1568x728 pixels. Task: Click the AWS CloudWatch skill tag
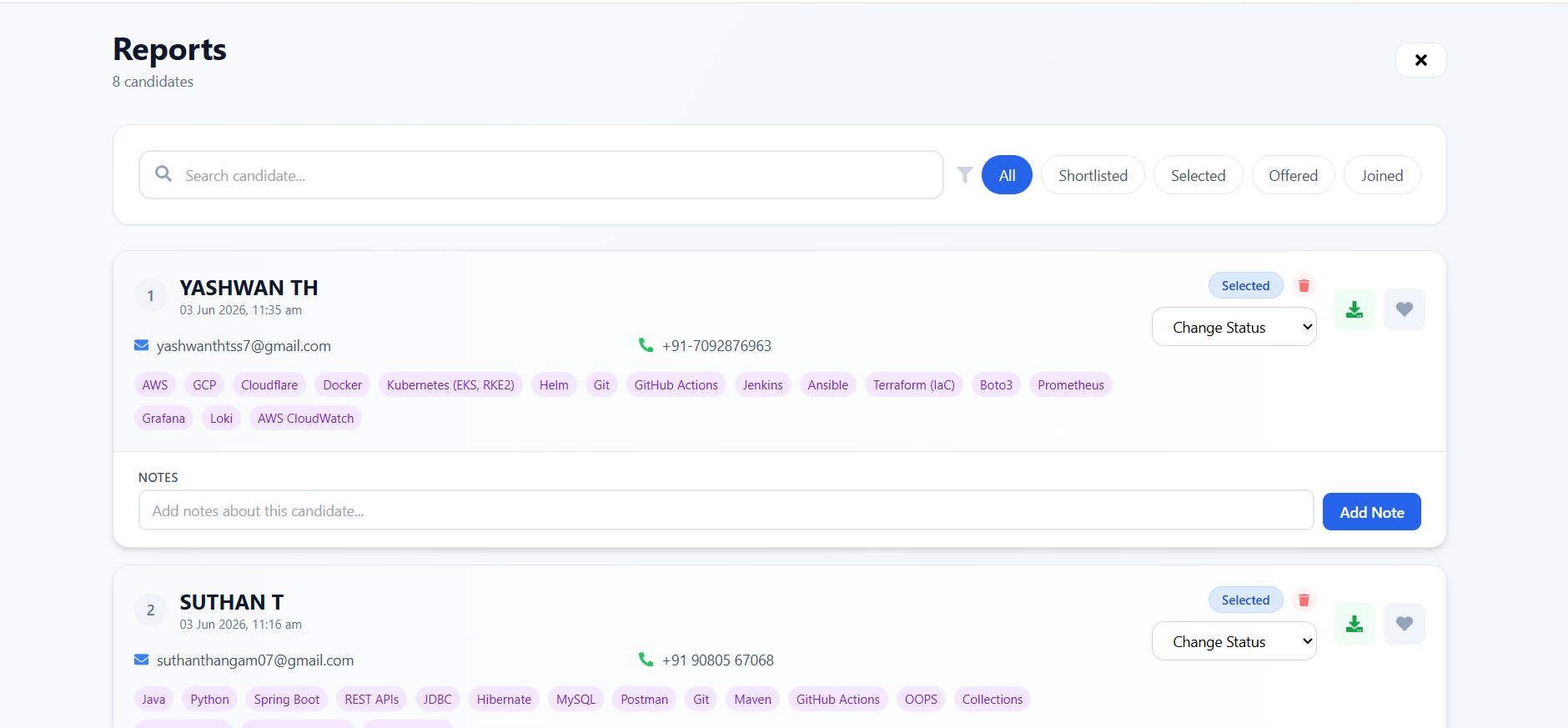pyautogui.click(x=305, y=419)
